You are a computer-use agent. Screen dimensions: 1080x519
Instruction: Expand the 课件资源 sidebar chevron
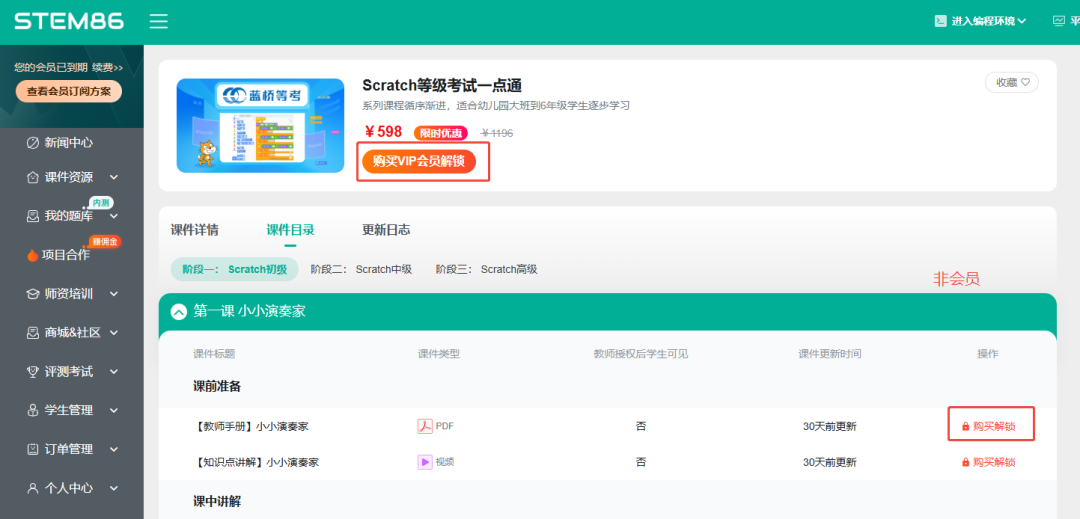tap(114, 178)
